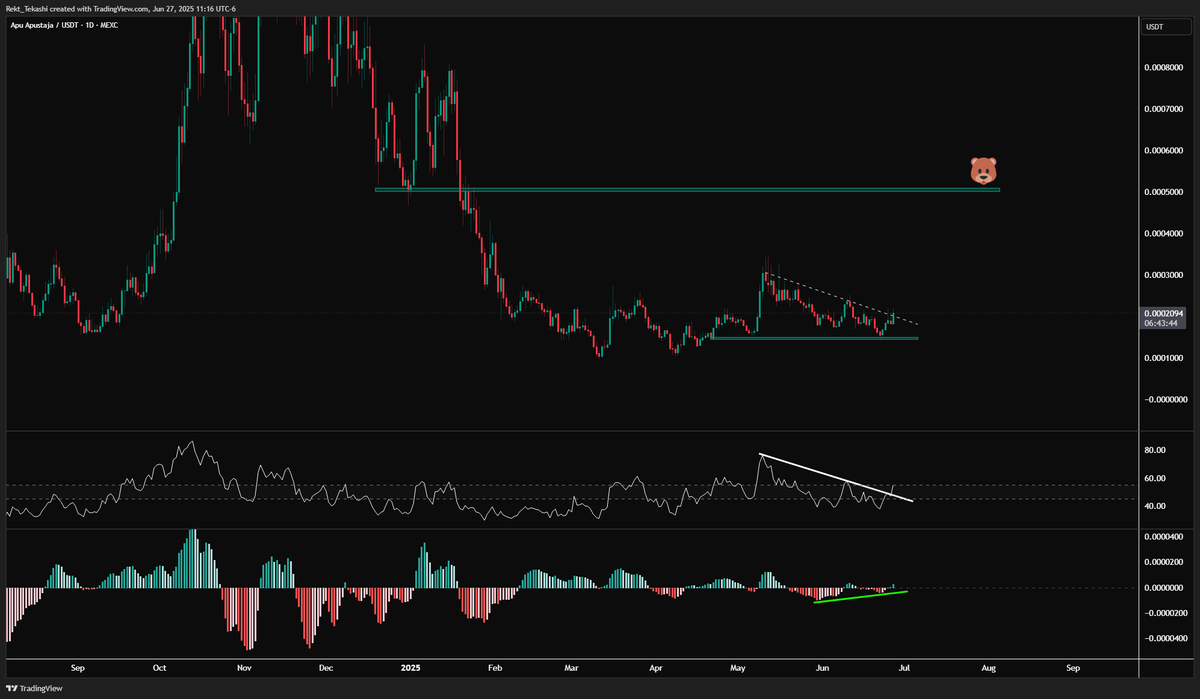Select the 2025 label on the time axis
This screenshot has height=699, width=1200.
(x=408, y=667)
